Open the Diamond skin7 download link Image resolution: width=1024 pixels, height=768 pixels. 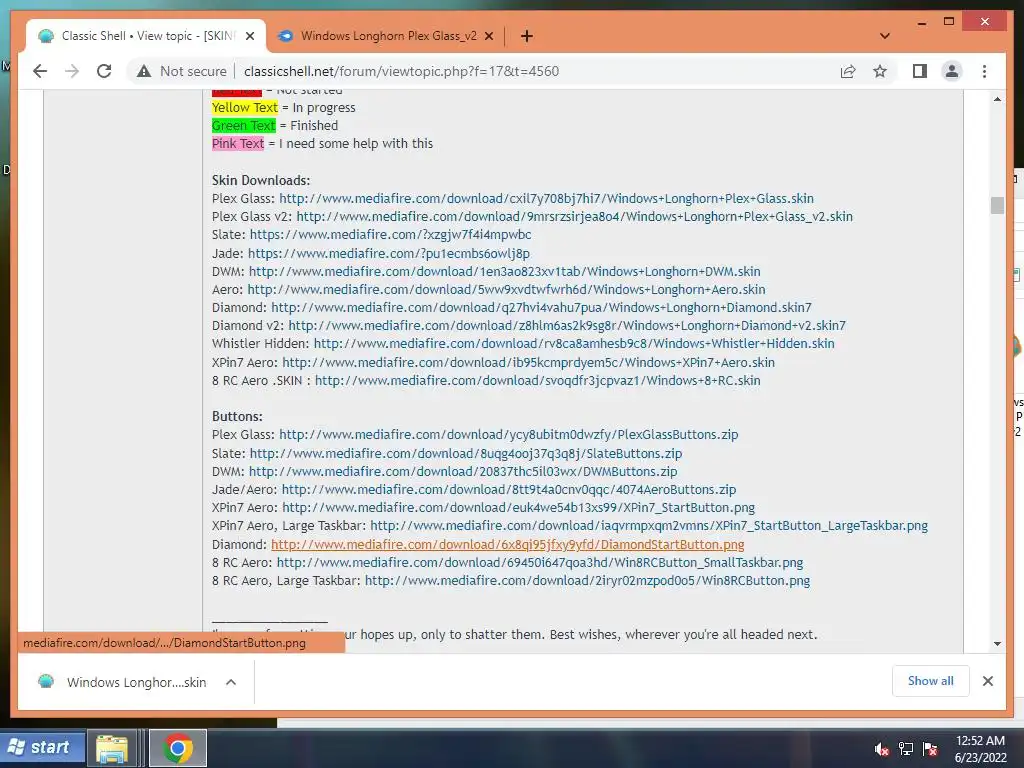point(541,308)
